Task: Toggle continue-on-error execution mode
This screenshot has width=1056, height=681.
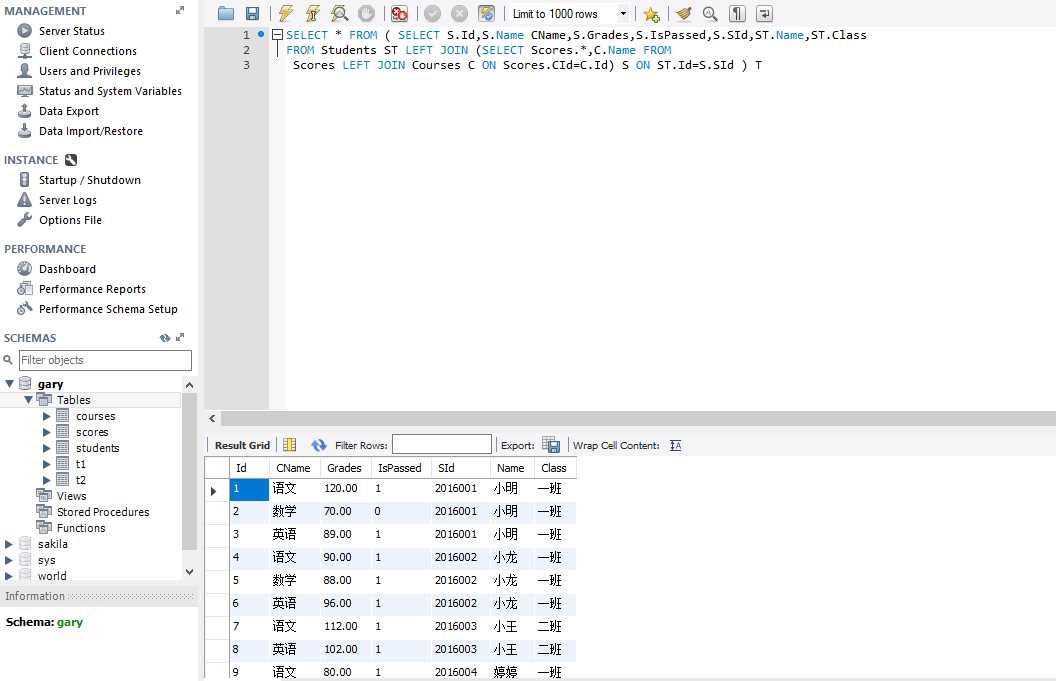Action: point(399,13)
